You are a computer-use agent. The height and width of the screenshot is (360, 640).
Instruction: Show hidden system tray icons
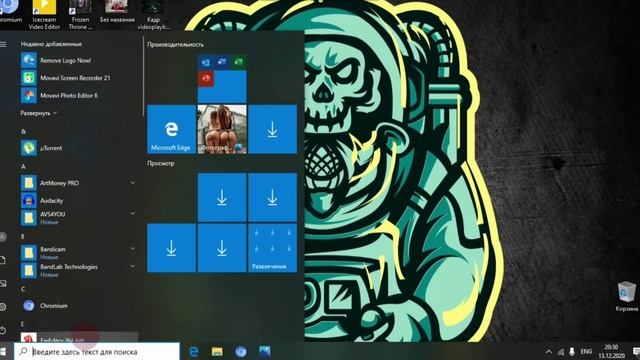[549, 351]
